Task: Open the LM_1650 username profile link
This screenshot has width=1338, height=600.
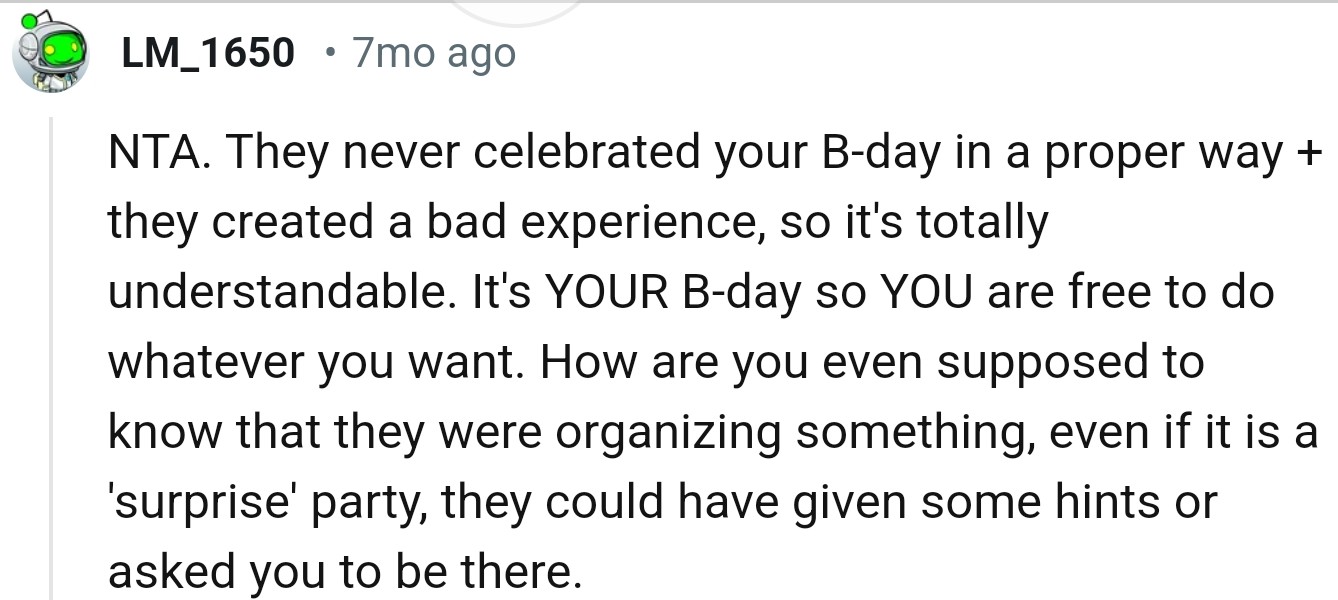Action: 207,53
